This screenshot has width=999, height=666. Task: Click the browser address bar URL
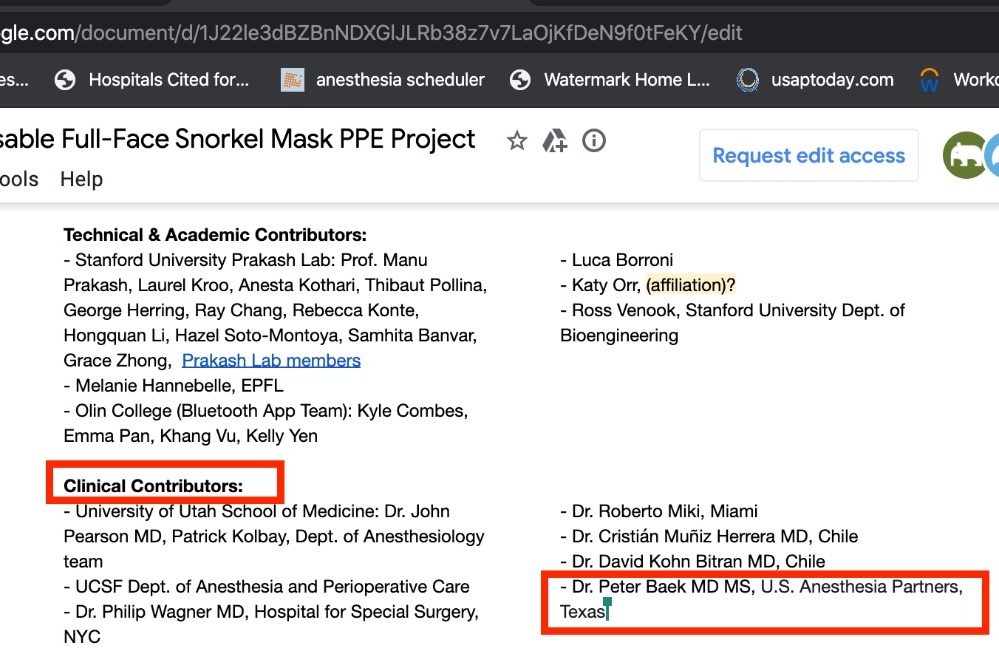pyautogui.click(x=371, y=33)
